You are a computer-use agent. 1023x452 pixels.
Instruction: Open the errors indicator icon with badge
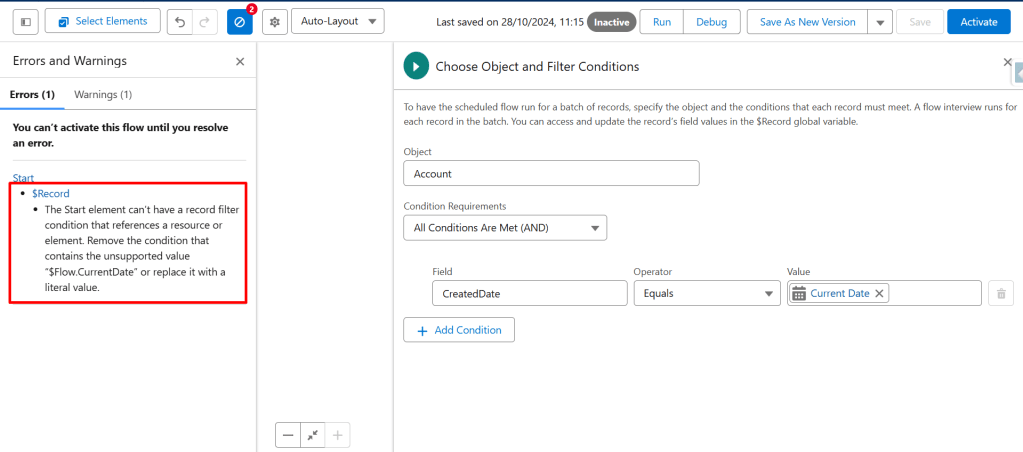240,21
